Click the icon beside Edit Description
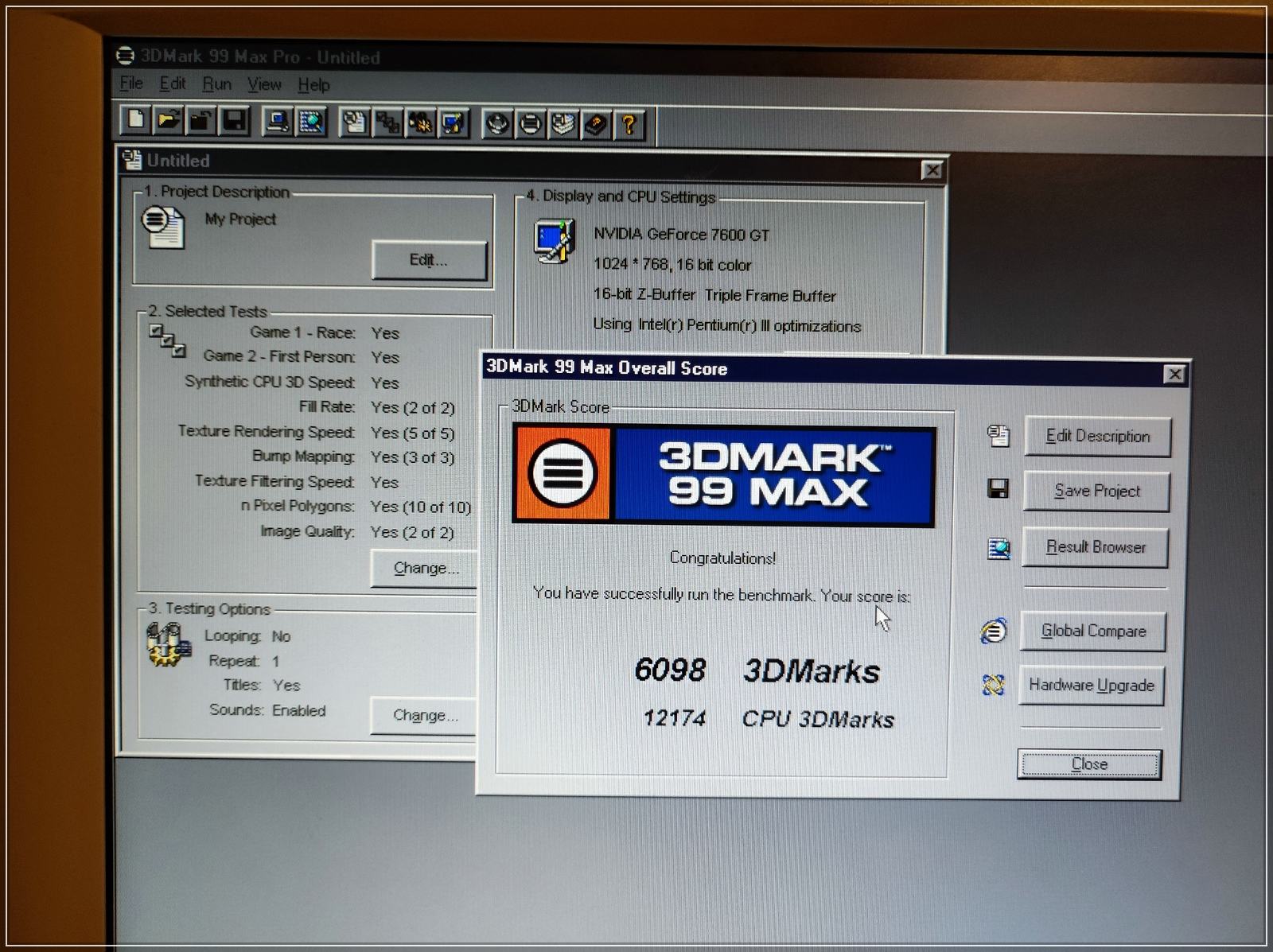This screenshot has height=952, width=1273. pos(998,435)
